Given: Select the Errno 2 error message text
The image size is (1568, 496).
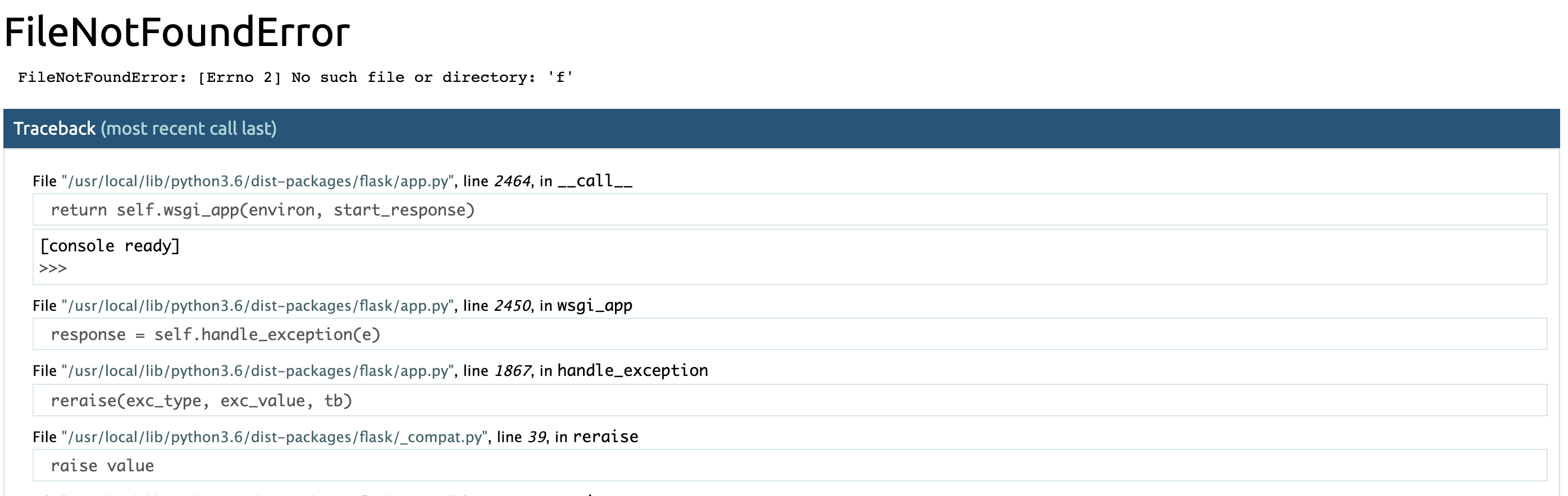Looking at the screenshot, I should [295, 77].
